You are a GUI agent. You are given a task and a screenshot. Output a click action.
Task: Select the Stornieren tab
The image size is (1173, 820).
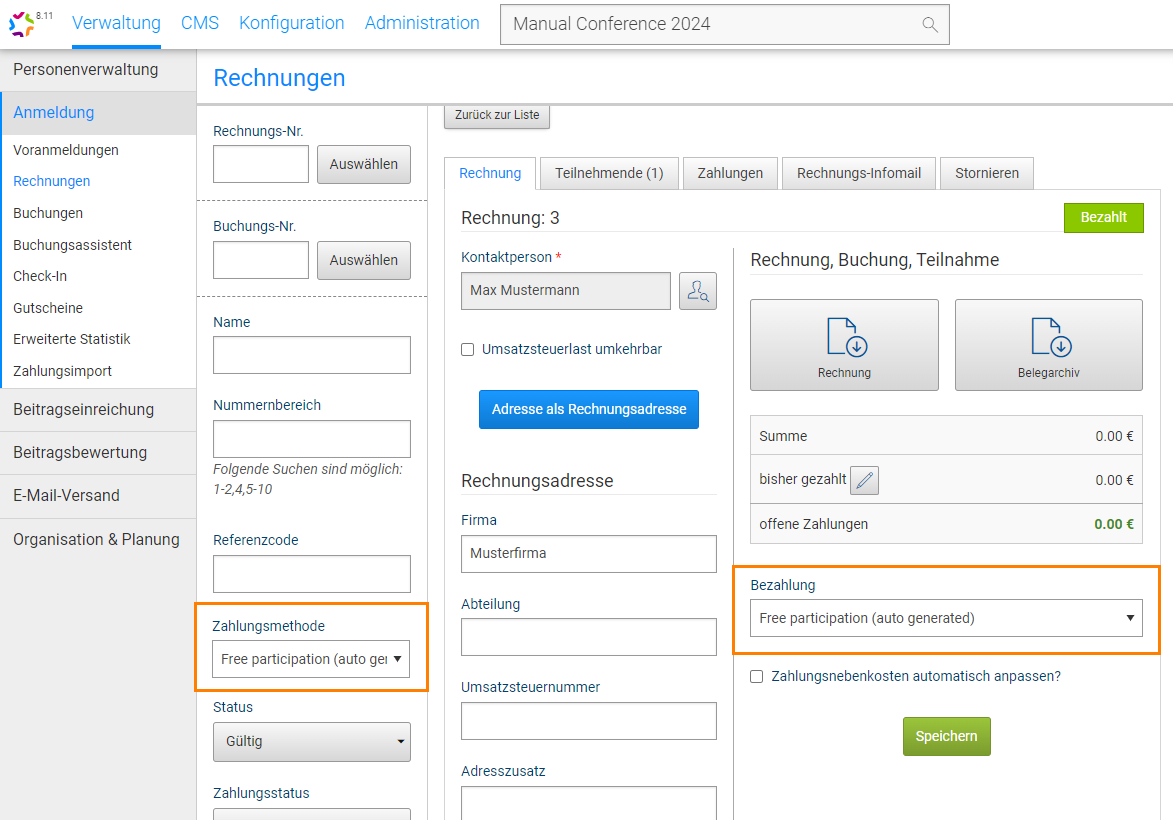click(986, 173)
